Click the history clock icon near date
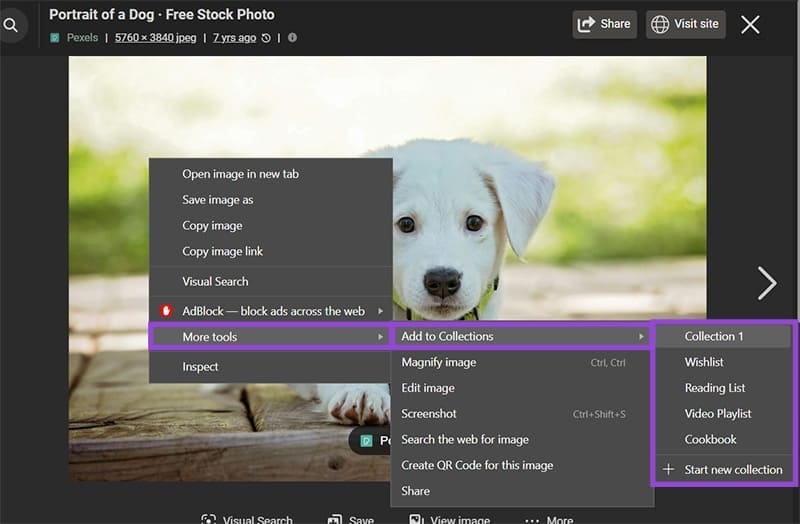 [x=266, y=38]
